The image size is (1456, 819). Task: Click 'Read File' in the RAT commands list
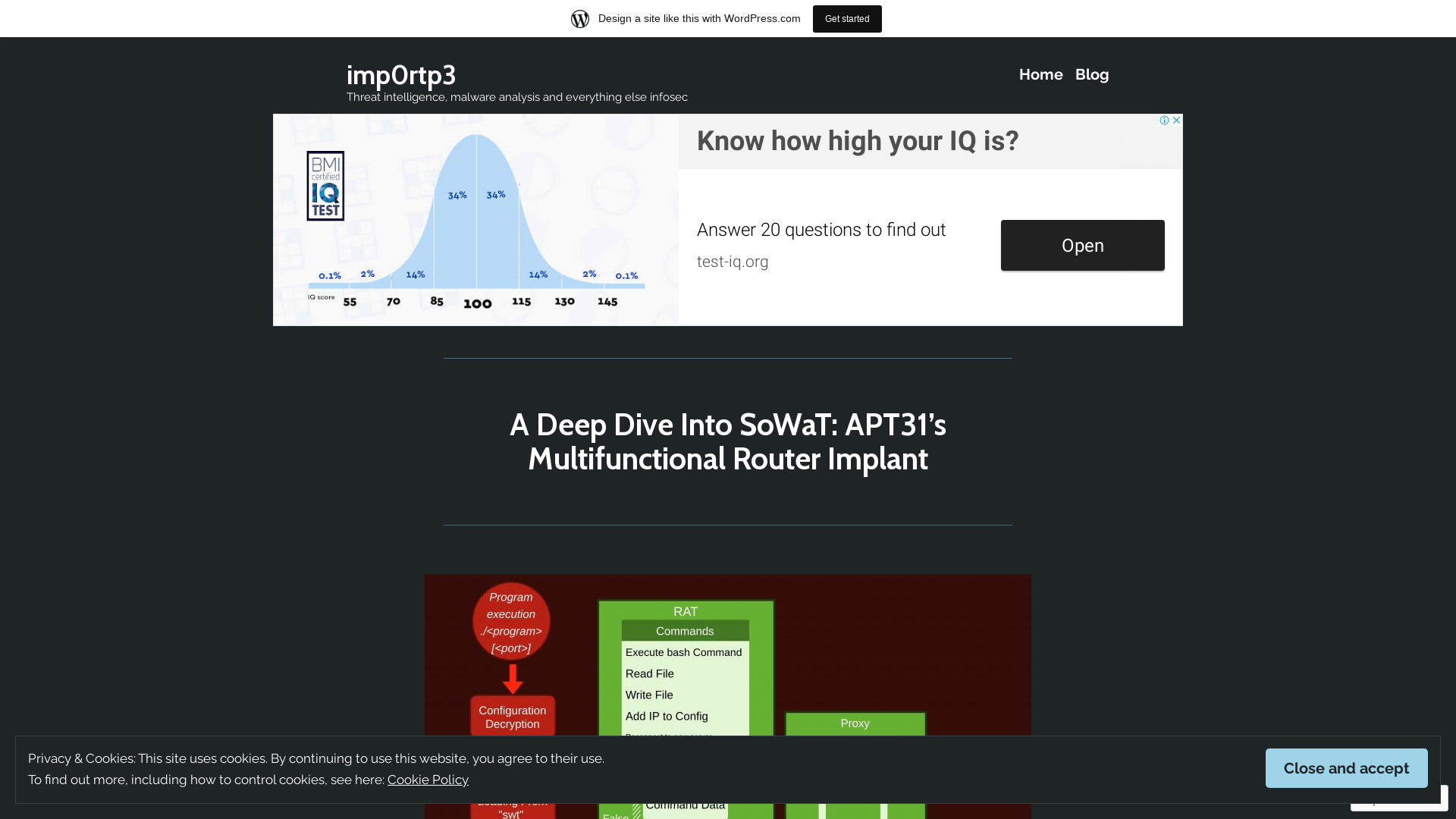pos(650,673)
